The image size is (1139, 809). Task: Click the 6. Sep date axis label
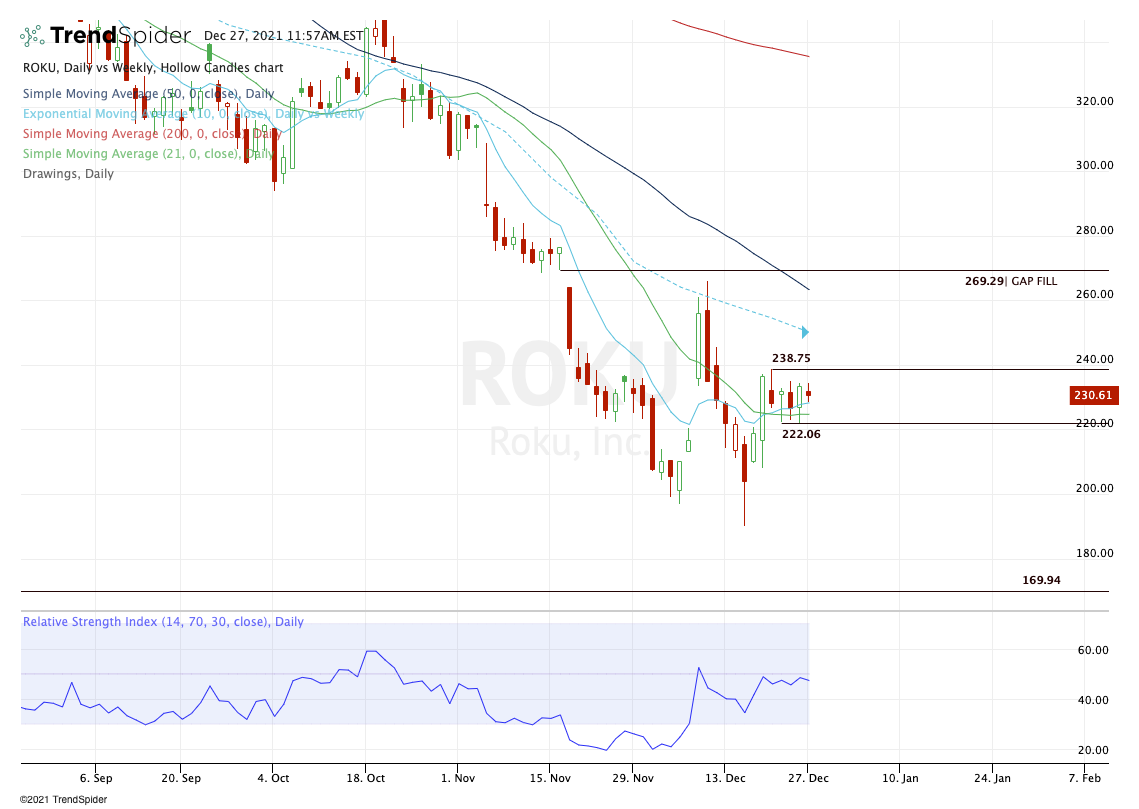[x=96, y=778]
